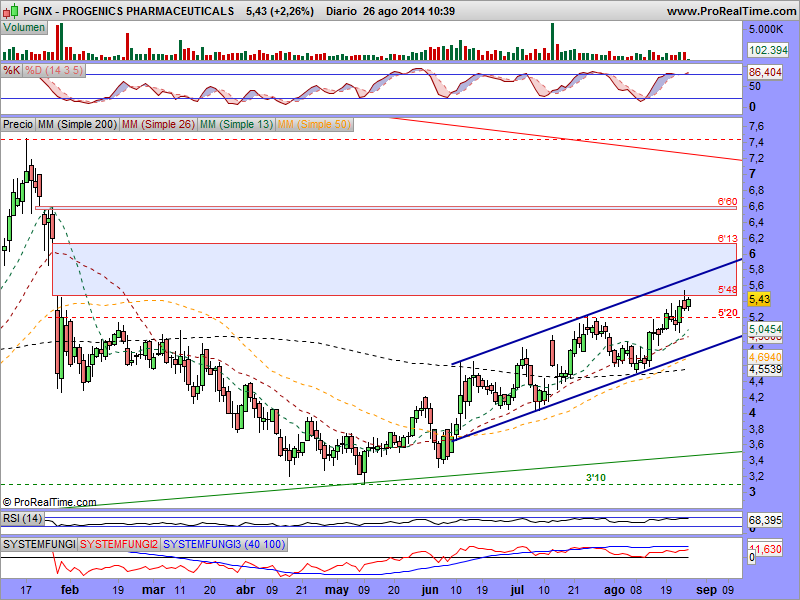Click the SYSTEMFUNGI value 11,630
The image size is (800, 600).
767,549
